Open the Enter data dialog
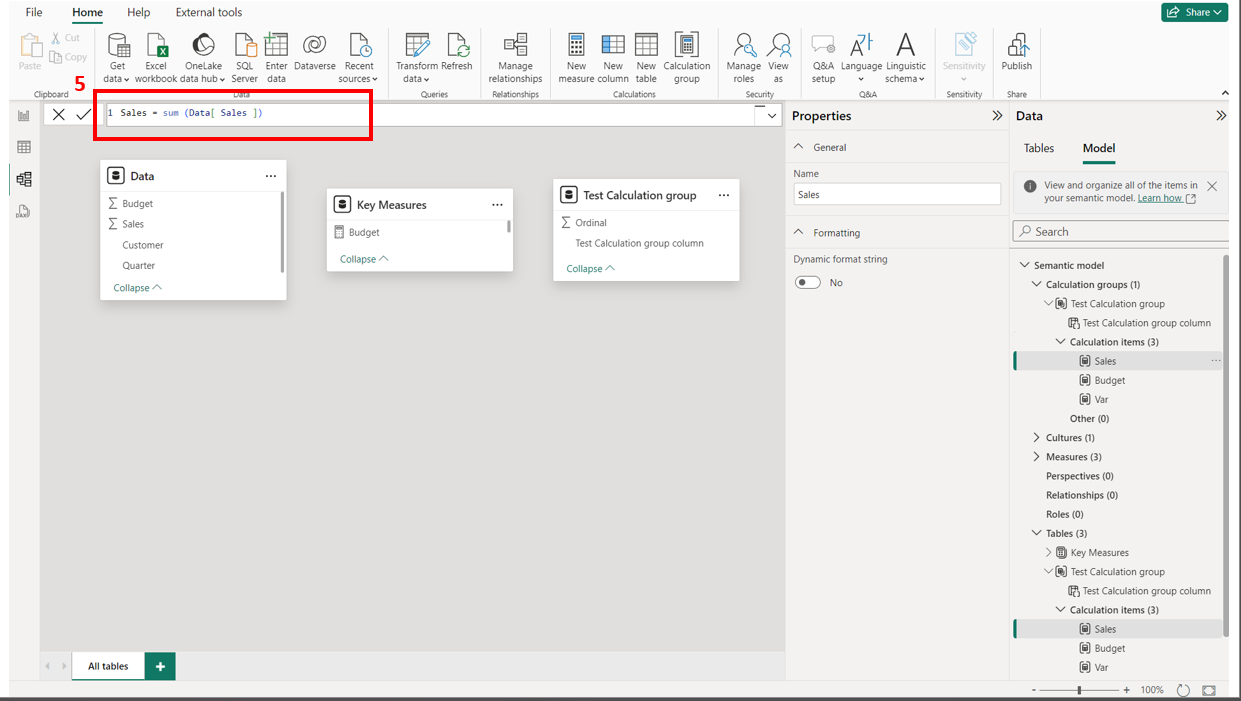Screen dimensions: 1241x701 coord(276,58)
